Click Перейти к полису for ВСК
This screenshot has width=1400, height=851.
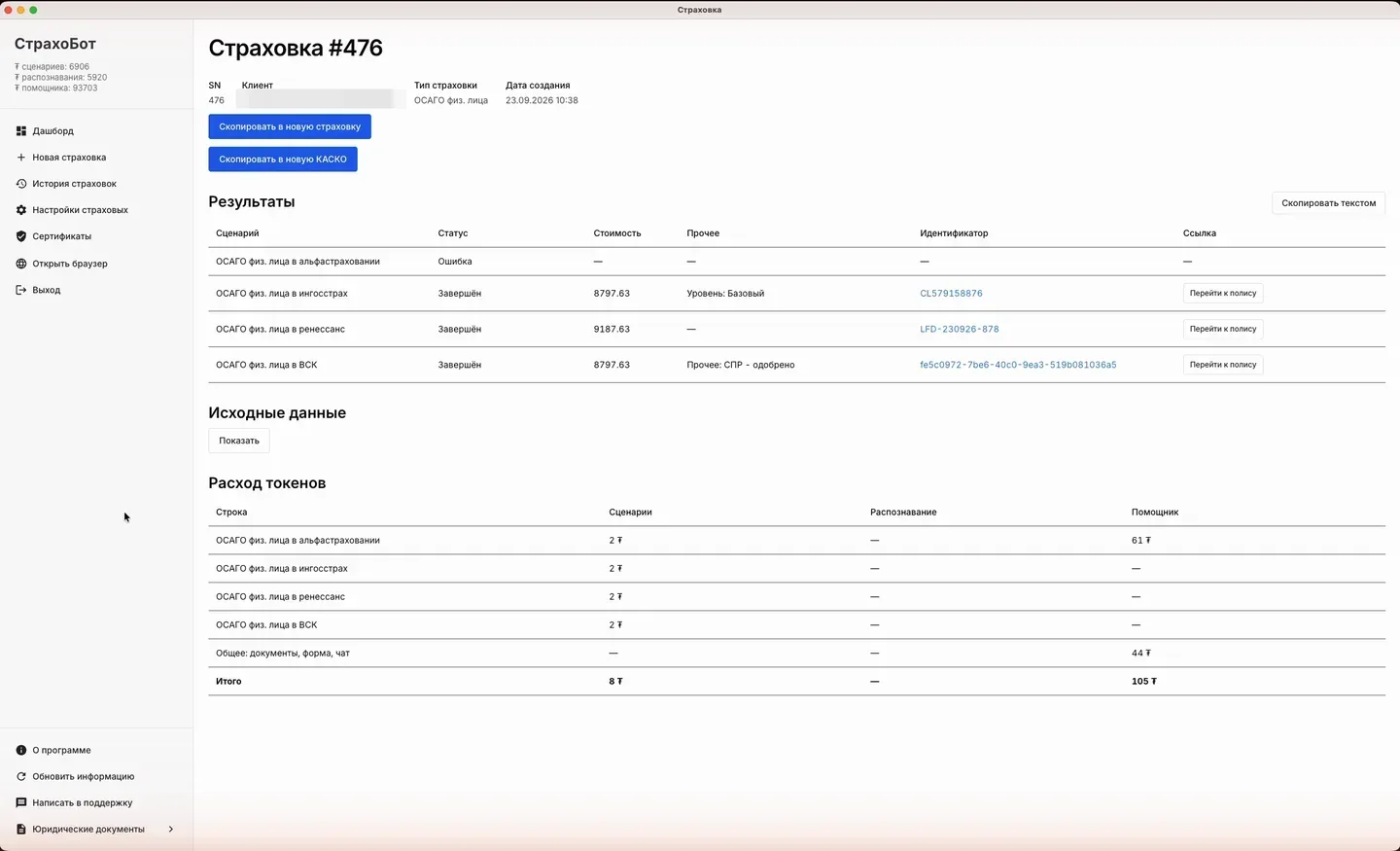[x=1223, y=365]
